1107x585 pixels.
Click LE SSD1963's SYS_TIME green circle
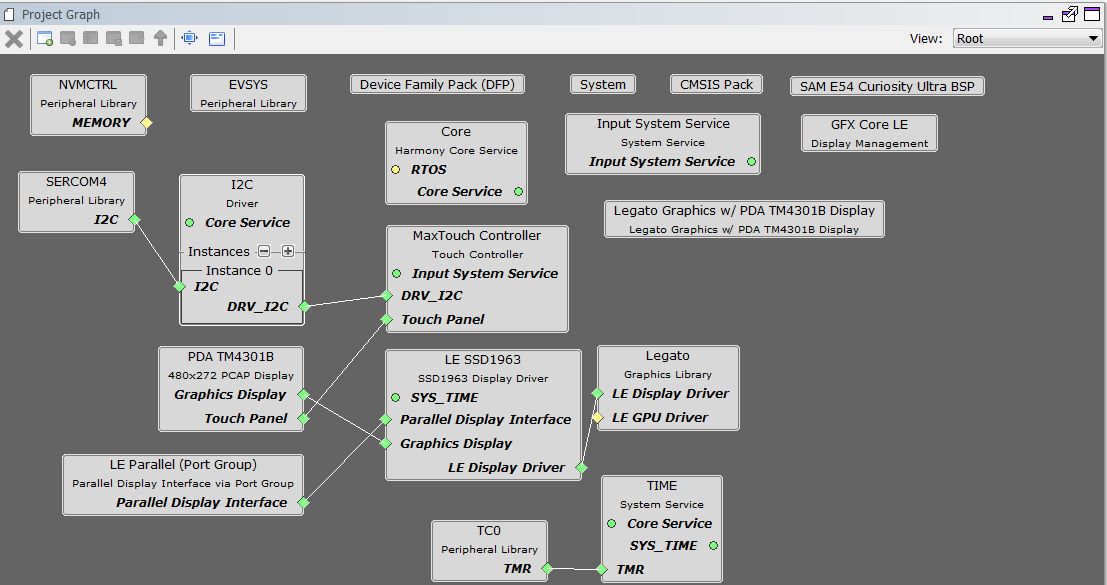[x=396, y=397]
